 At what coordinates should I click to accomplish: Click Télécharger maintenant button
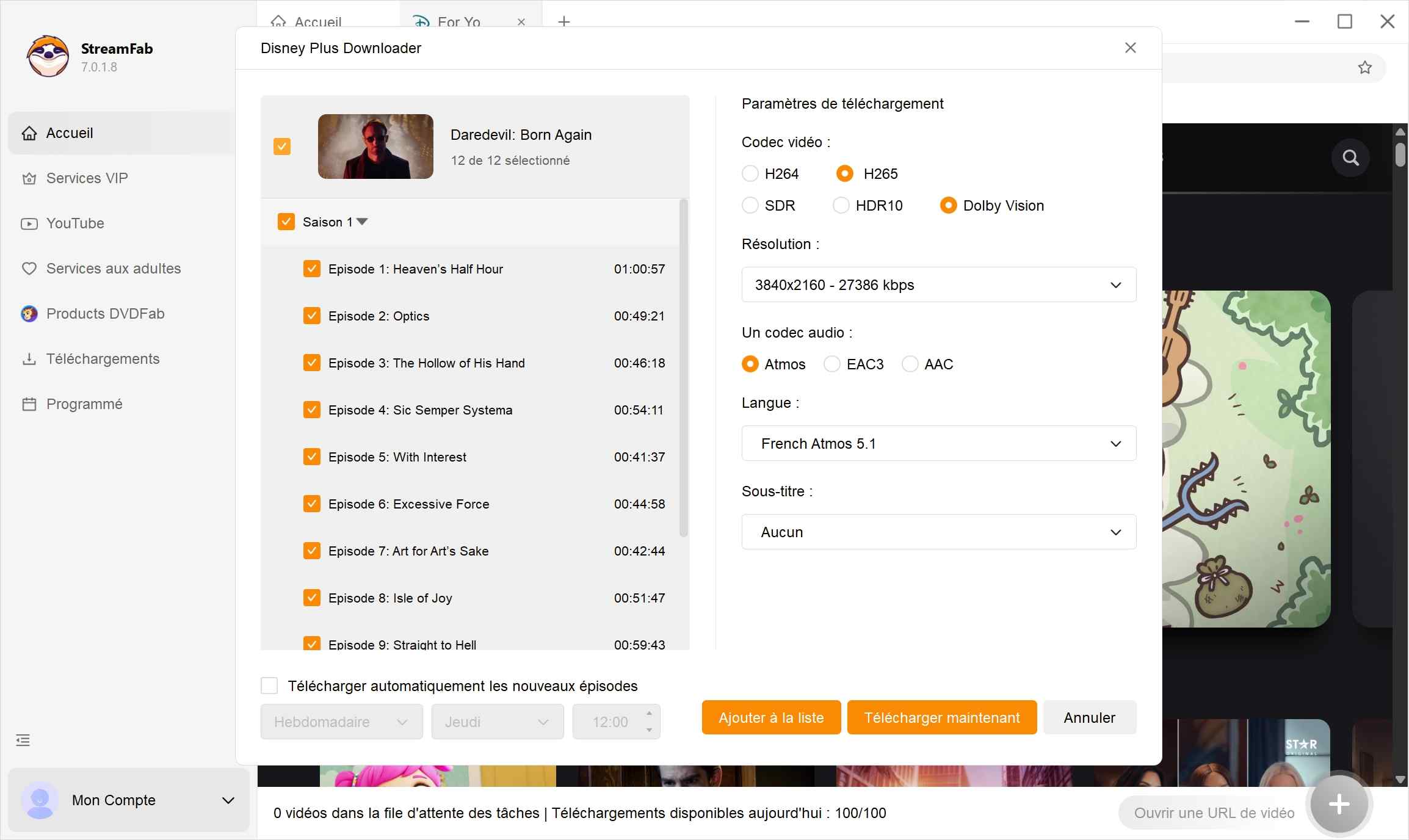pyautogui.click(x=941, y=717)
